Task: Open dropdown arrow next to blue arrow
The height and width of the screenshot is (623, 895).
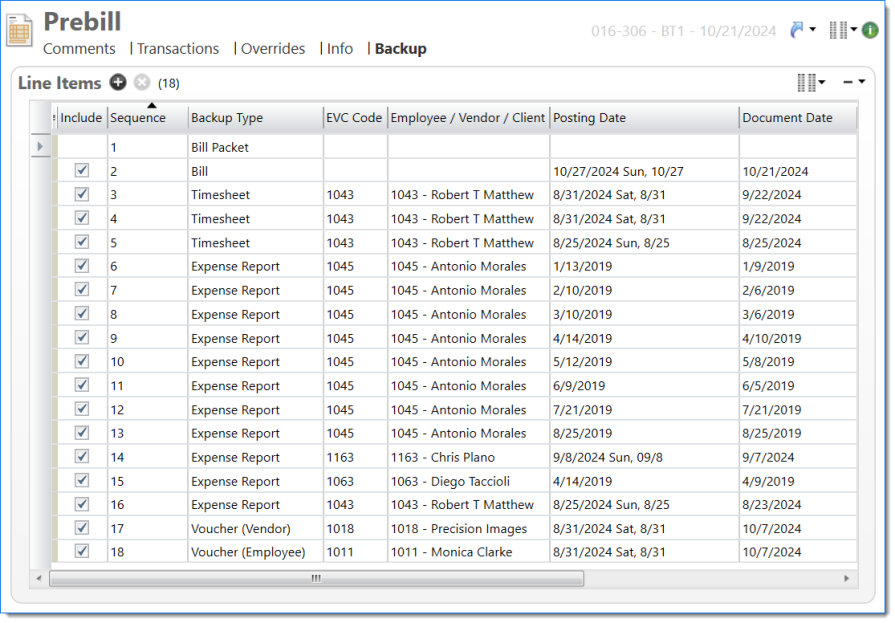Action: click(x=813, y=31)
